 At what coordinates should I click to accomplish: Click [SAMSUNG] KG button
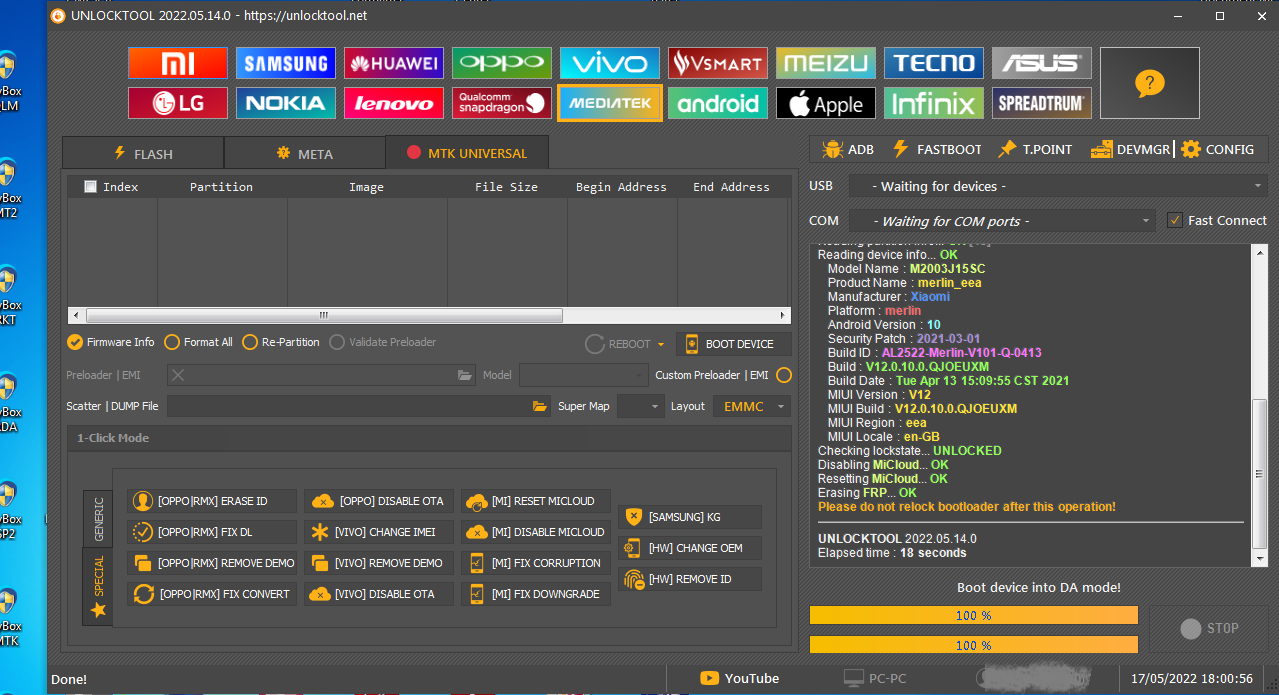690,517
